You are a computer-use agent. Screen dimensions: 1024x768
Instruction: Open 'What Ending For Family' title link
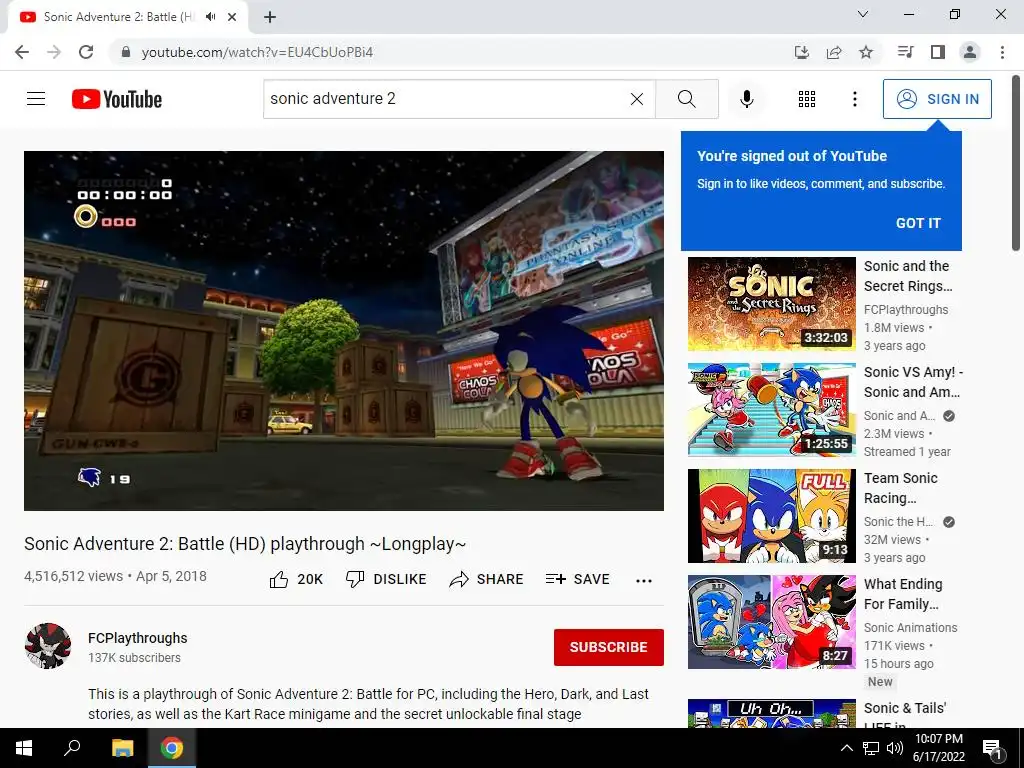click(x=903, y=594)
